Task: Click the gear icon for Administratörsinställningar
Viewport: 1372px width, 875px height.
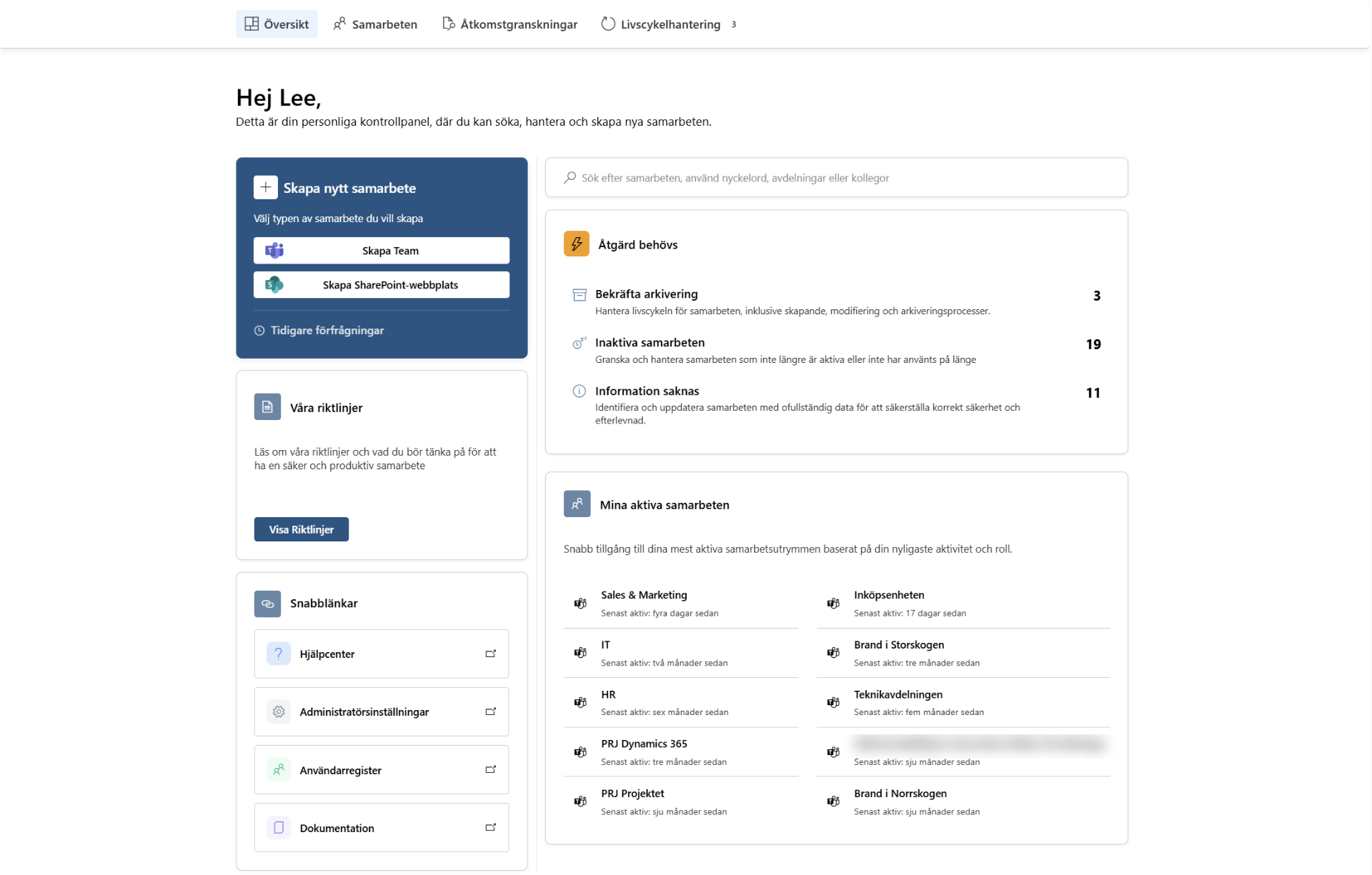Action: [279, 712]
